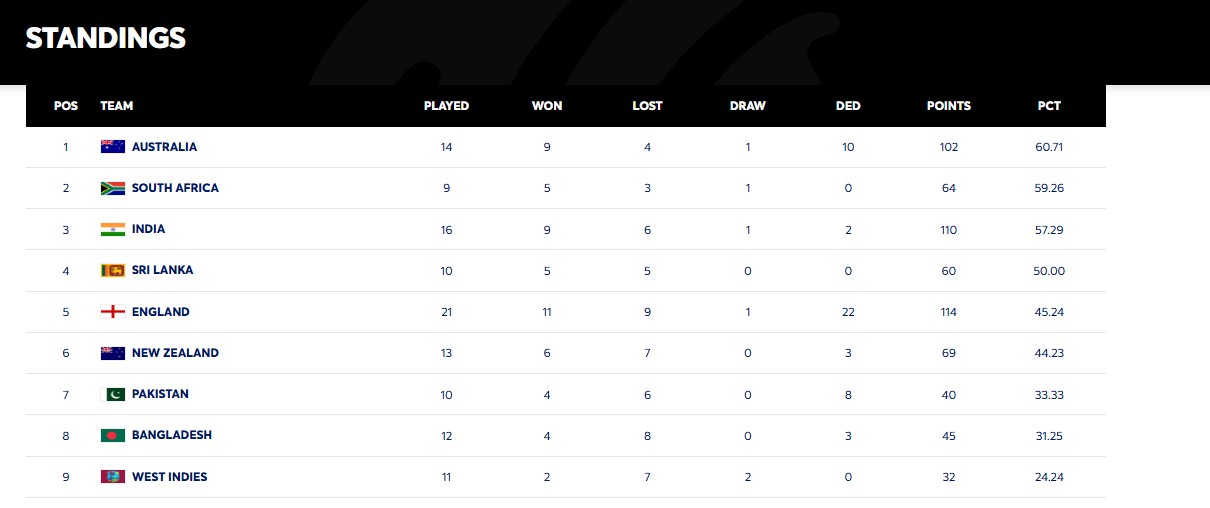Viewport: 1210px width, 508px height.
Task: Click the LOST column header
Action: [647, 106]
